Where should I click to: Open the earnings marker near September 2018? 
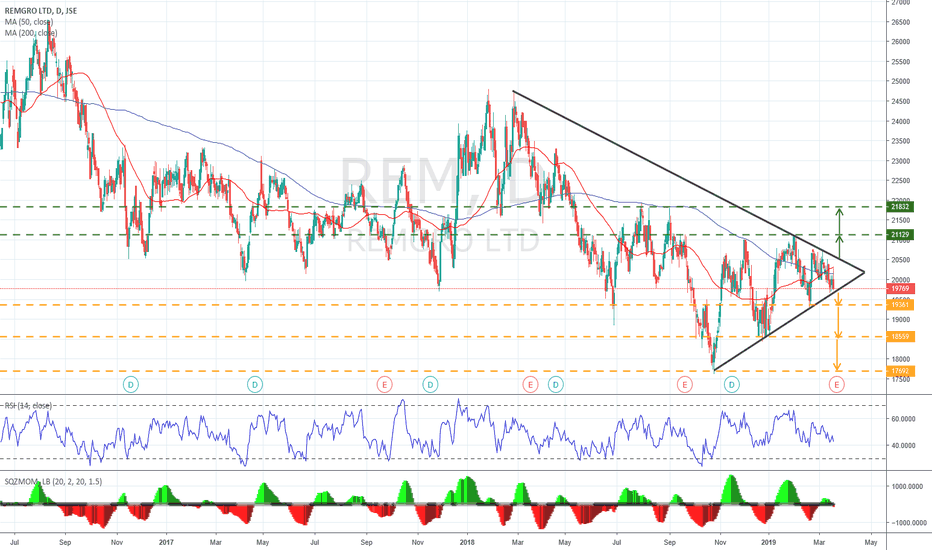point(685,385)
